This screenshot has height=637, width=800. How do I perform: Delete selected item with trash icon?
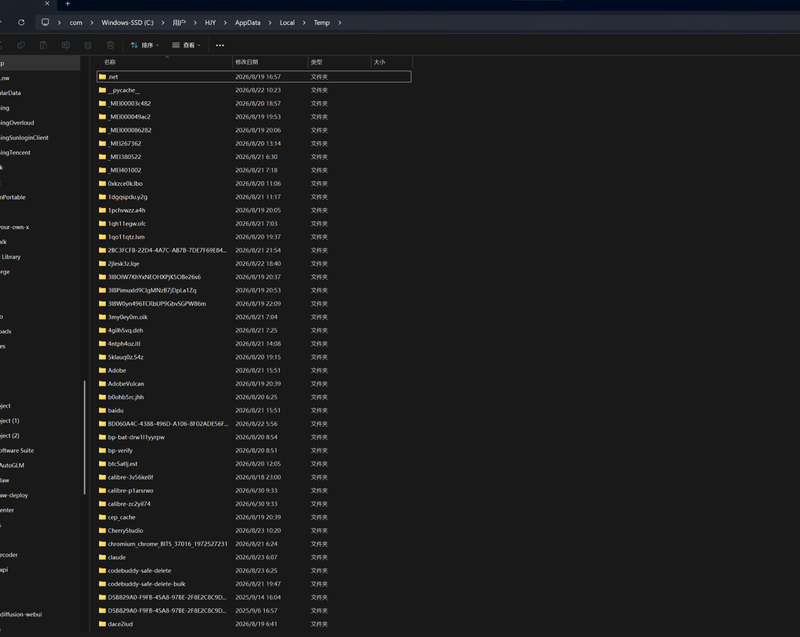[111, 45]
